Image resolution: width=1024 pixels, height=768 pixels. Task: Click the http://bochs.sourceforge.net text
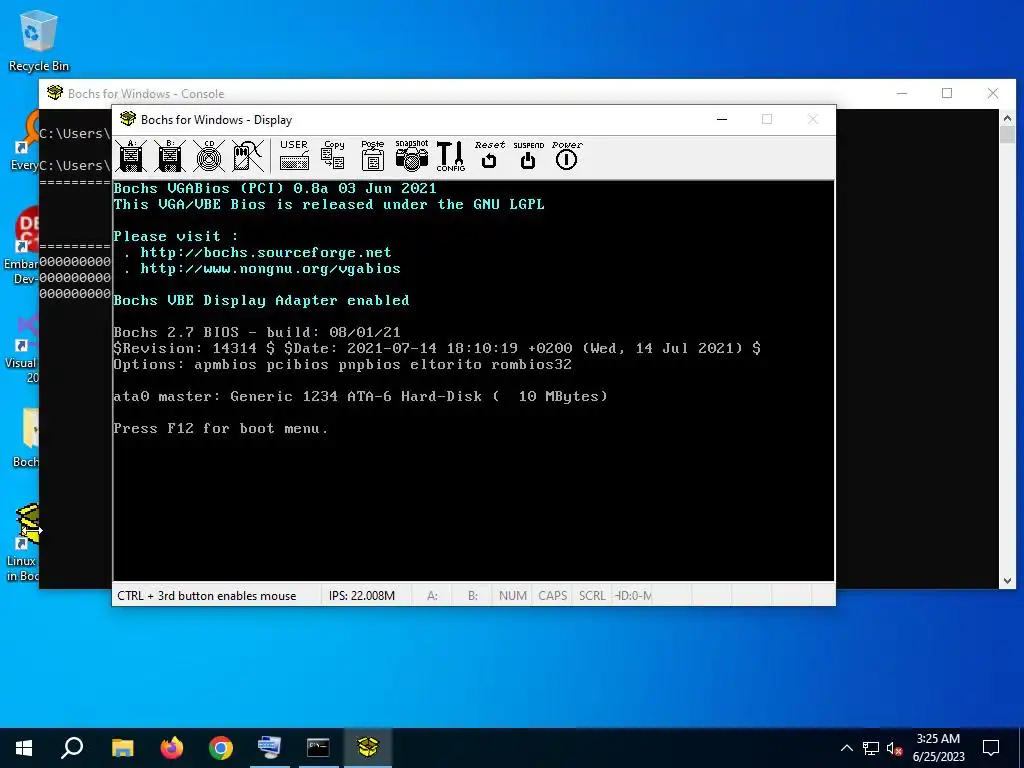click(266, 252)
